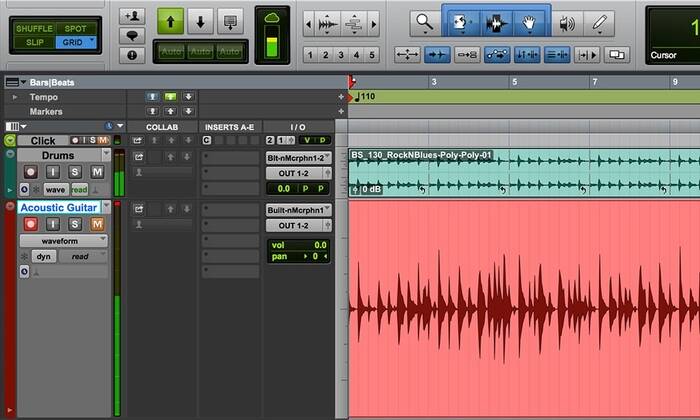
Task: Adjust the Acoustic Guitar pan control
Action: (x=297, y=257)
